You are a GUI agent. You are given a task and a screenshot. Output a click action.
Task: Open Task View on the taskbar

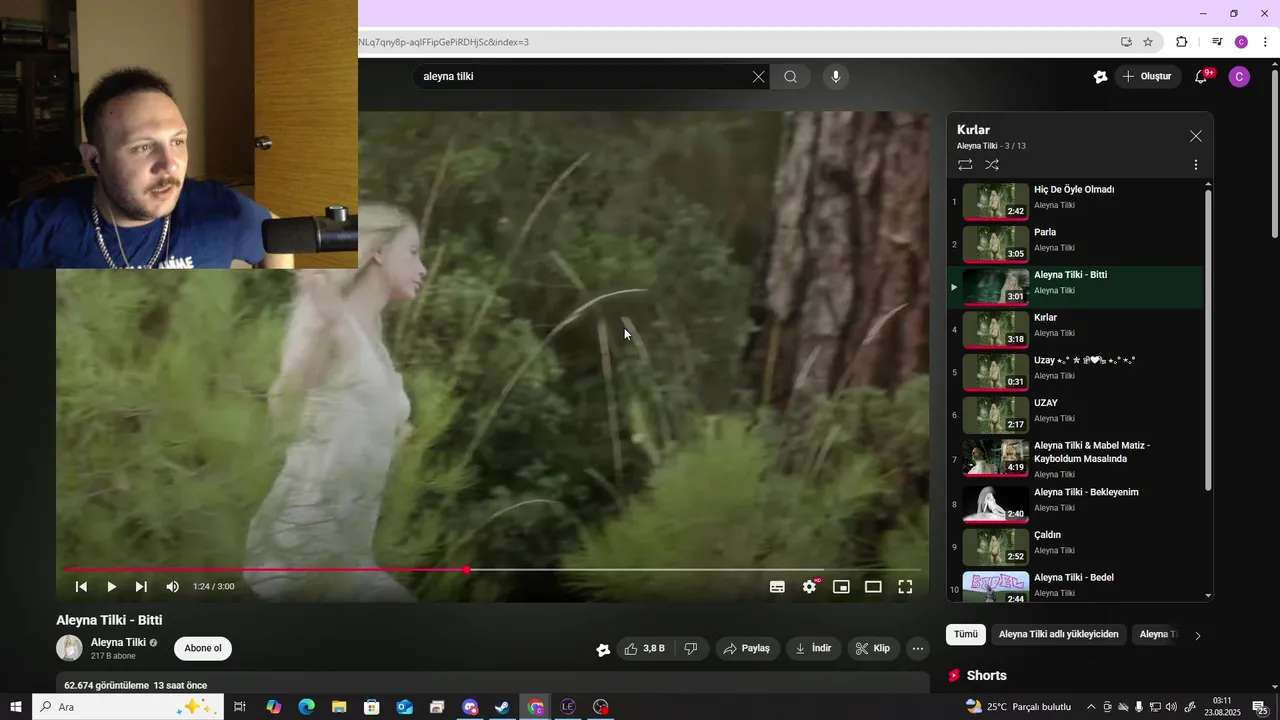pyautogui.click(x=240, y=707)
